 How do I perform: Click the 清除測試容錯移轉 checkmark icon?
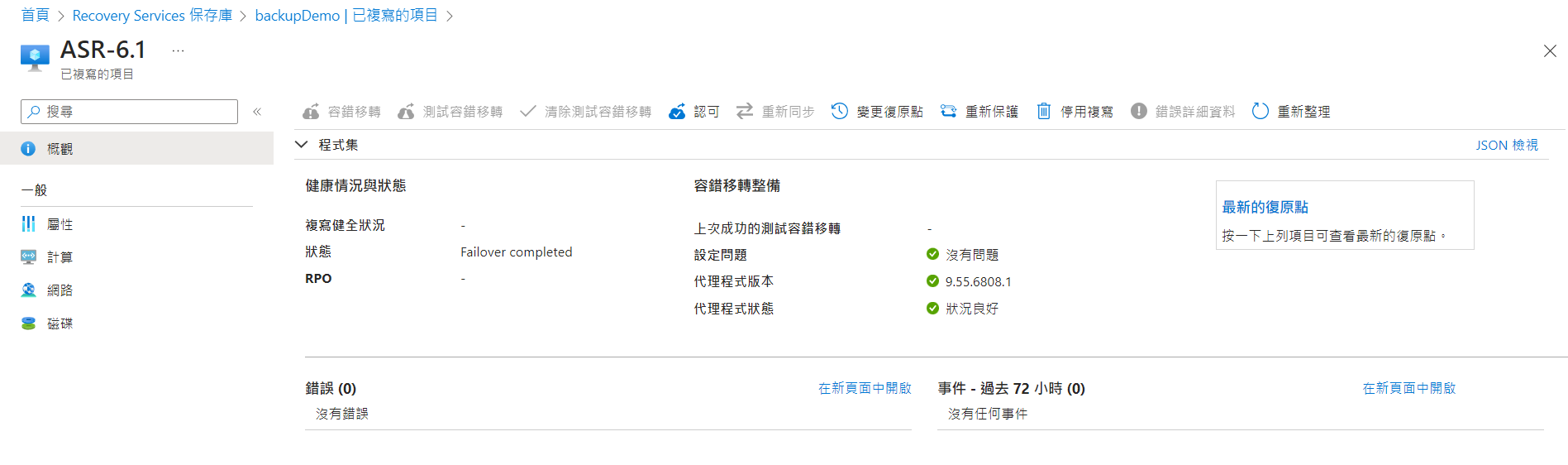528,111
